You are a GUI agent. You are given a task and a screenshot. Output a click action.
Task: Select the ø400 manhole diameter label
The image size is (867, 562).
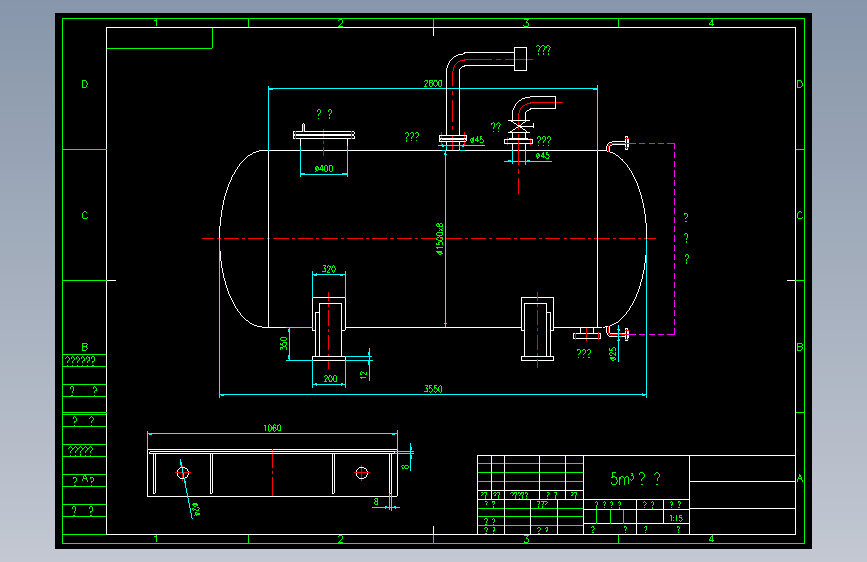coord(324,168)
